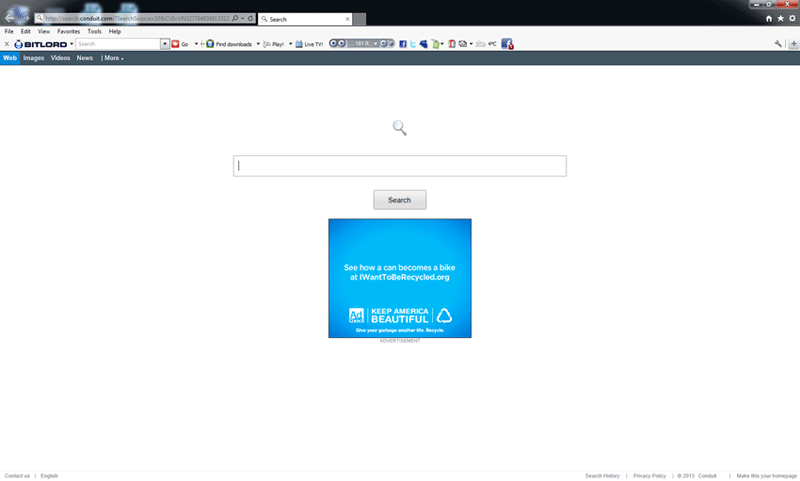Screen dimensions: 800x481
Task: Open the Twitter toolbar icon
Action: pos(413,44)
